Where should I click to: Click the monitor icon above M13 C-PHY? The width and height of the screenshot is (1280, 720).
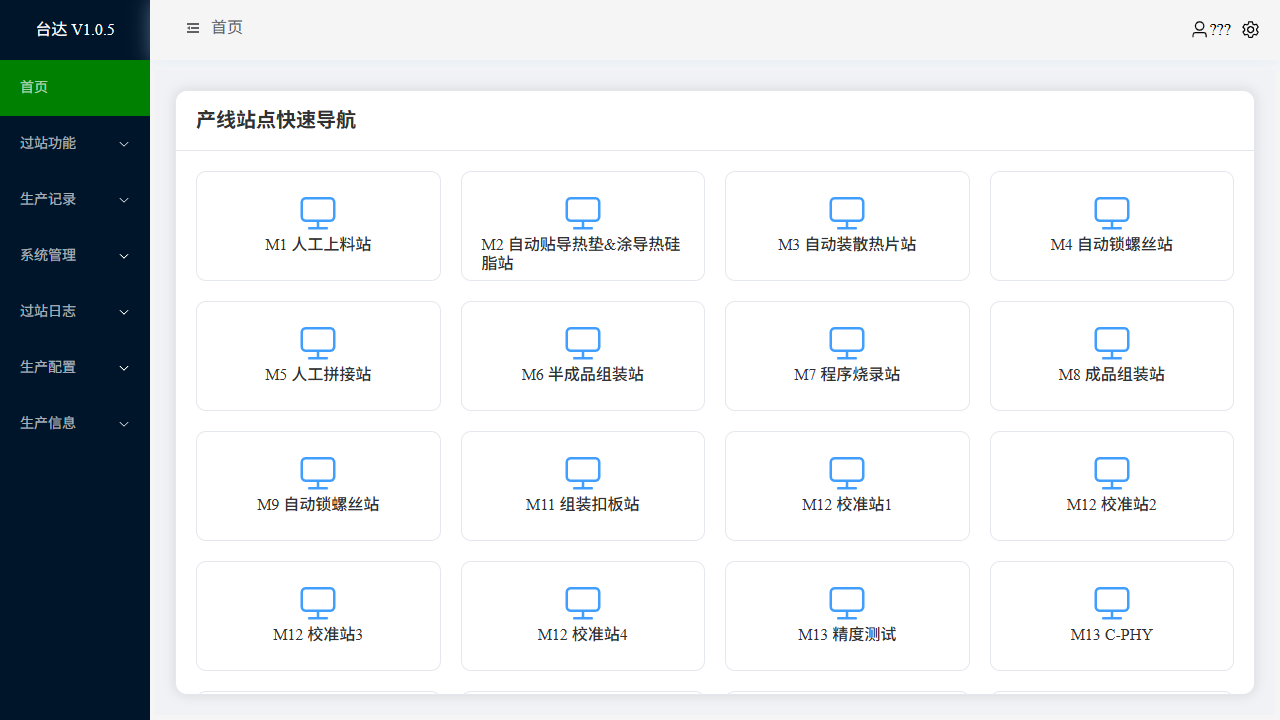pyautogui.click(x=1112, y=603)
